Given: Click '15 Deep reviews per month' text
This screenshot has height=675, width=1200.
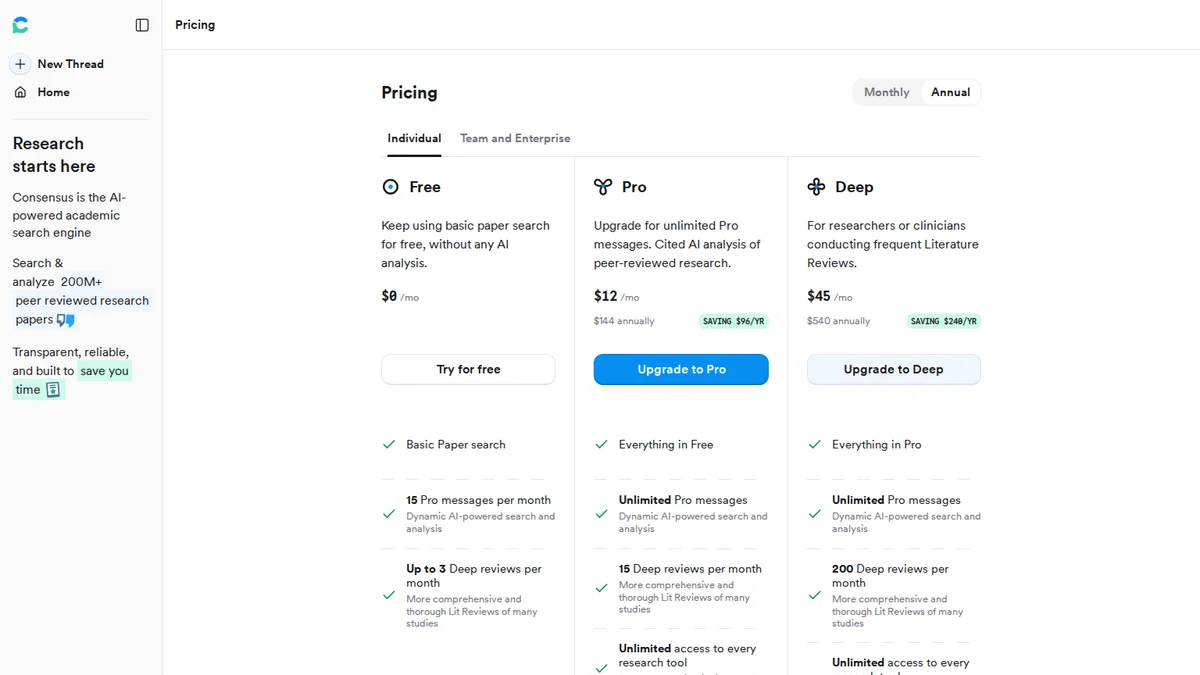Looking at the screenshot, I should [x=690, y=569].
